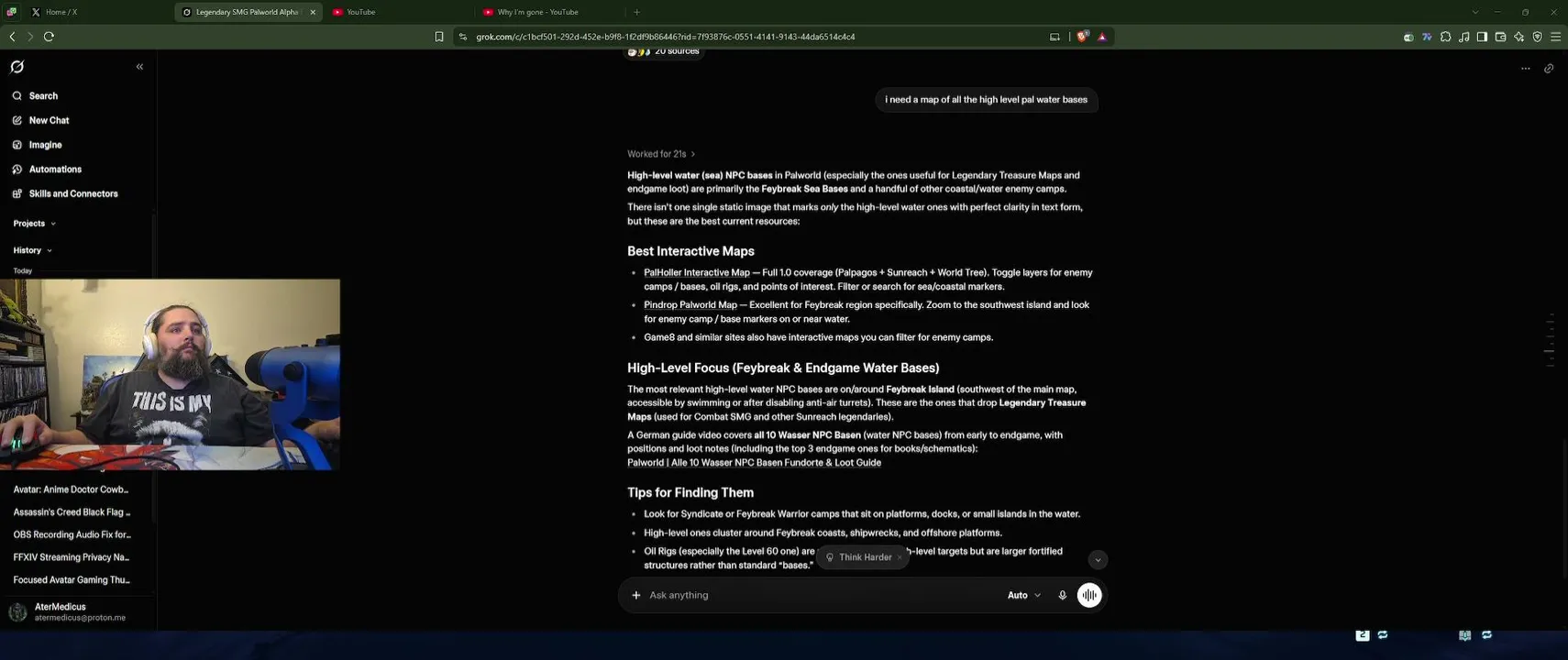Screen dimensions: 1568x660
Task: Open the tab search dropdown arrow
Action: click(1474, 12)
